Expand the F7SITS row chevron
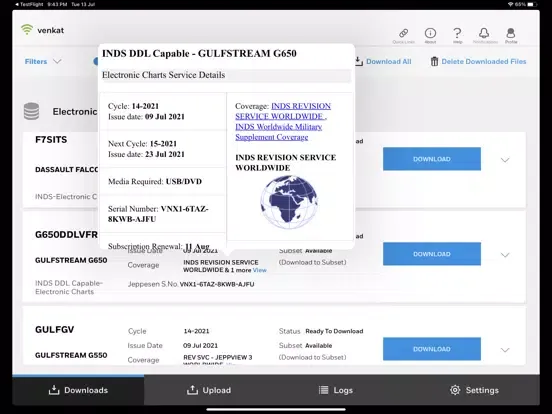Image resolution: width=552 pixels, height=414 pixels. tap(505, 160)
